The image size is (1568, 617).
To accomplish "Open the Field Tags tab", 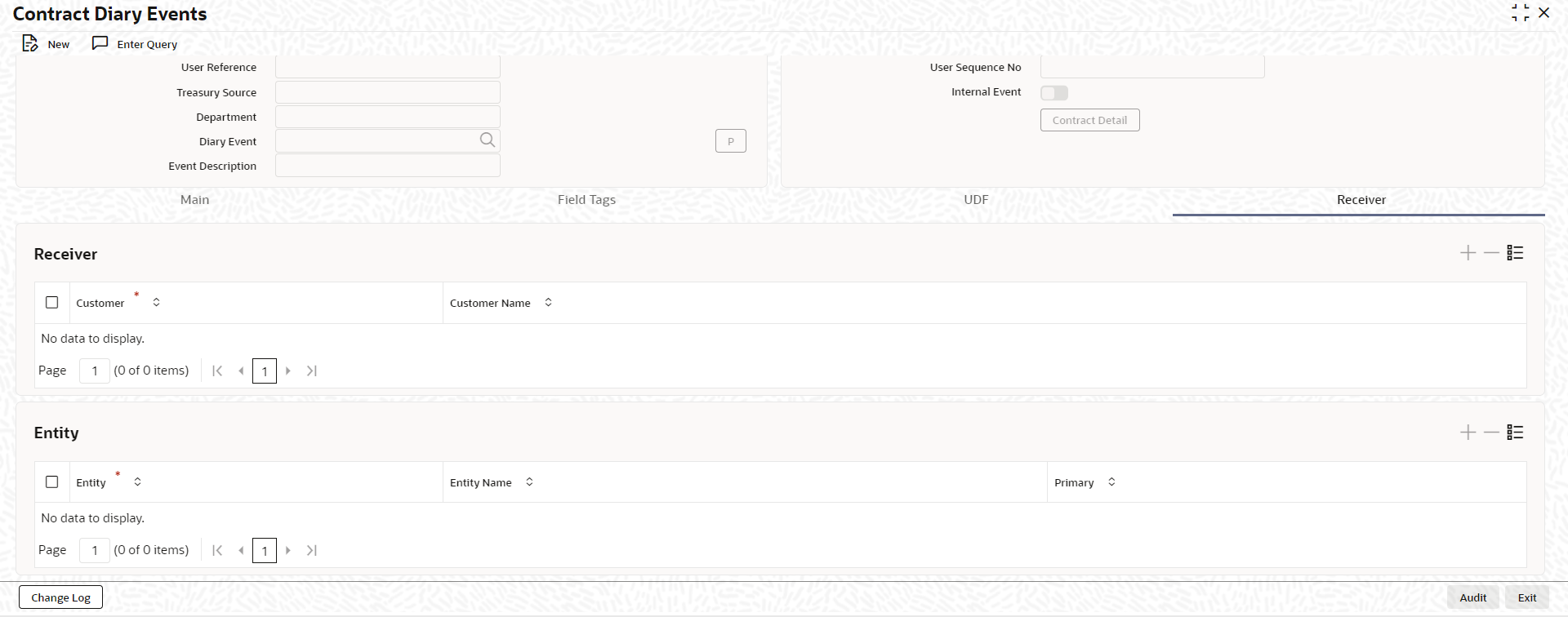I will coord(586,200).
